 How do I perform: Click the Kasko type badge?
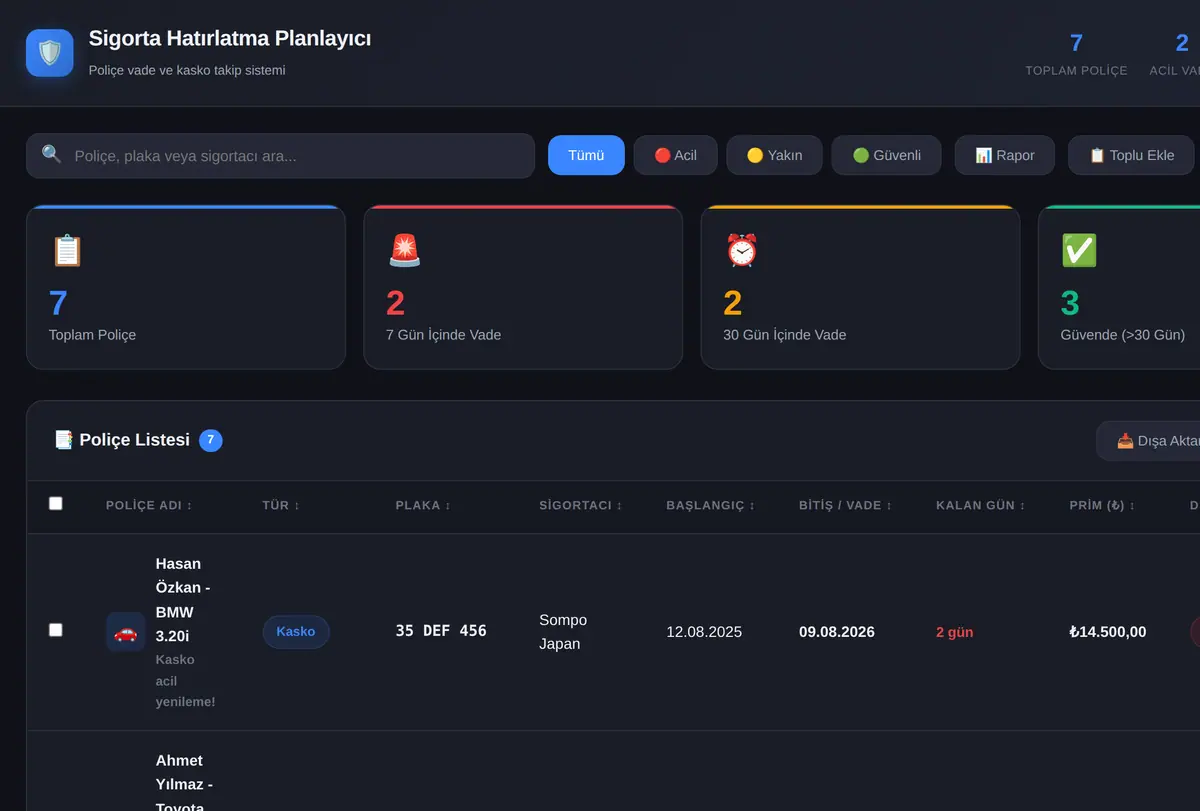296,632
